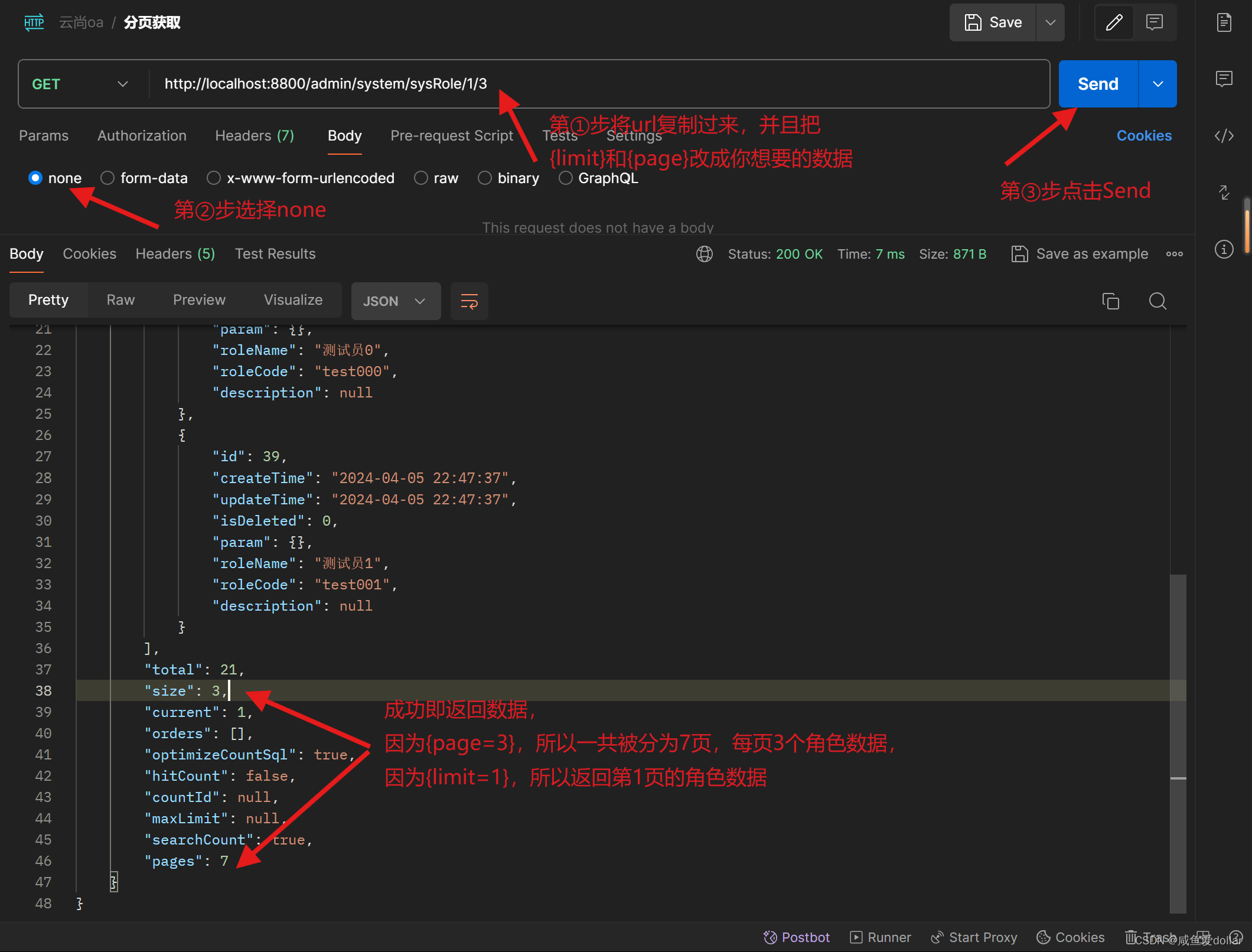Open the Save options dropdown arrow
The image size is (1252, 952).
[x=1051, y=22]
